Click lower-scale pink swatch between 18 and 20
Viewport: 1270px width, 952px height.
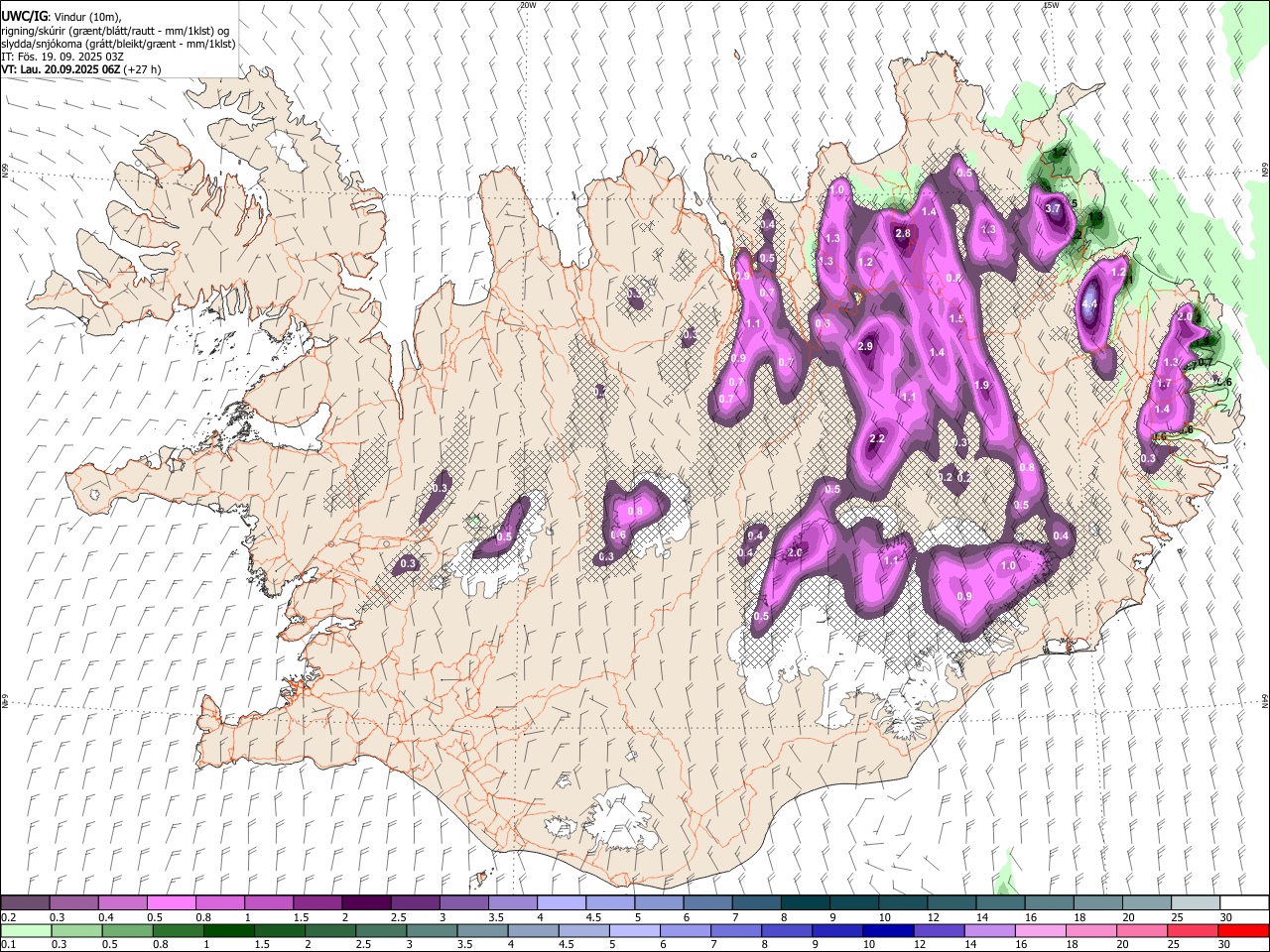1089,930
